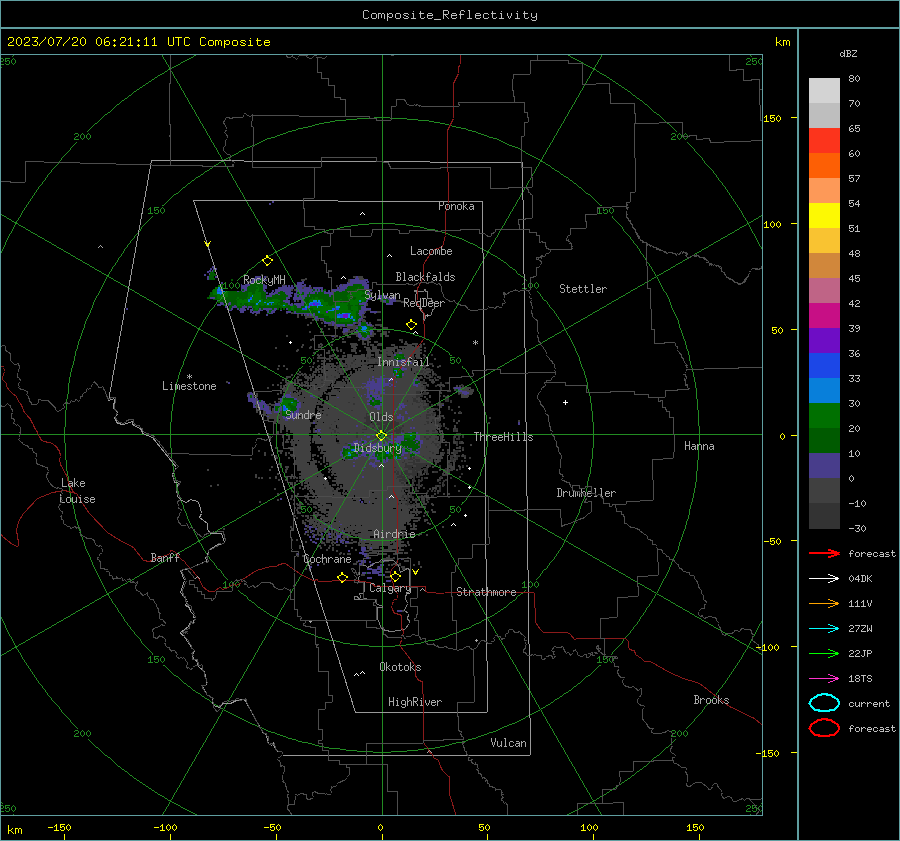The width and height of the screenshot is (900, 841).
Task: Click the Vulcan label
Action: pos(509,743)
